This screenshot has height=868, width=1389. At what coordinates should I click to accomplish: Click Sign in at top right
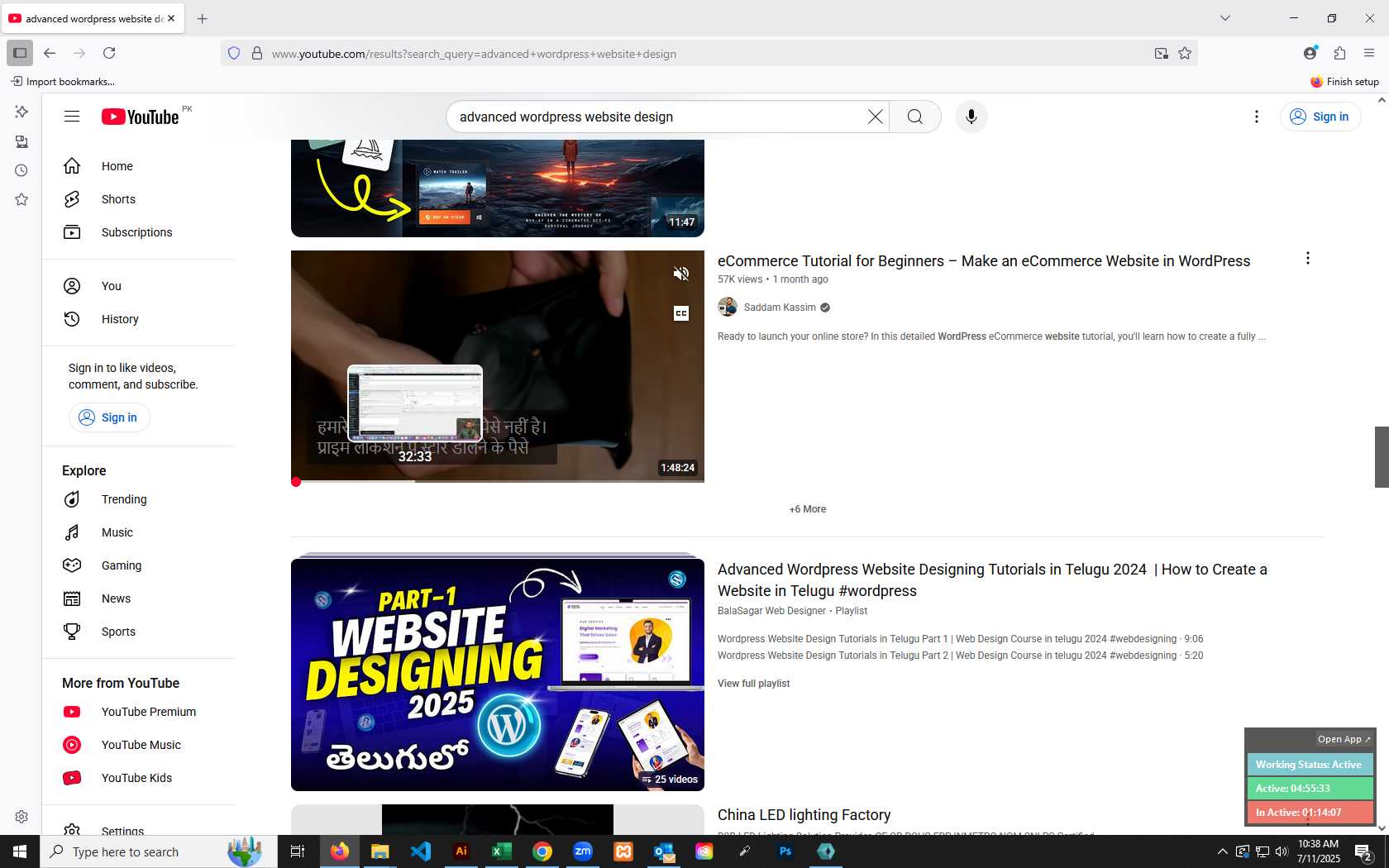point(1320,117)
